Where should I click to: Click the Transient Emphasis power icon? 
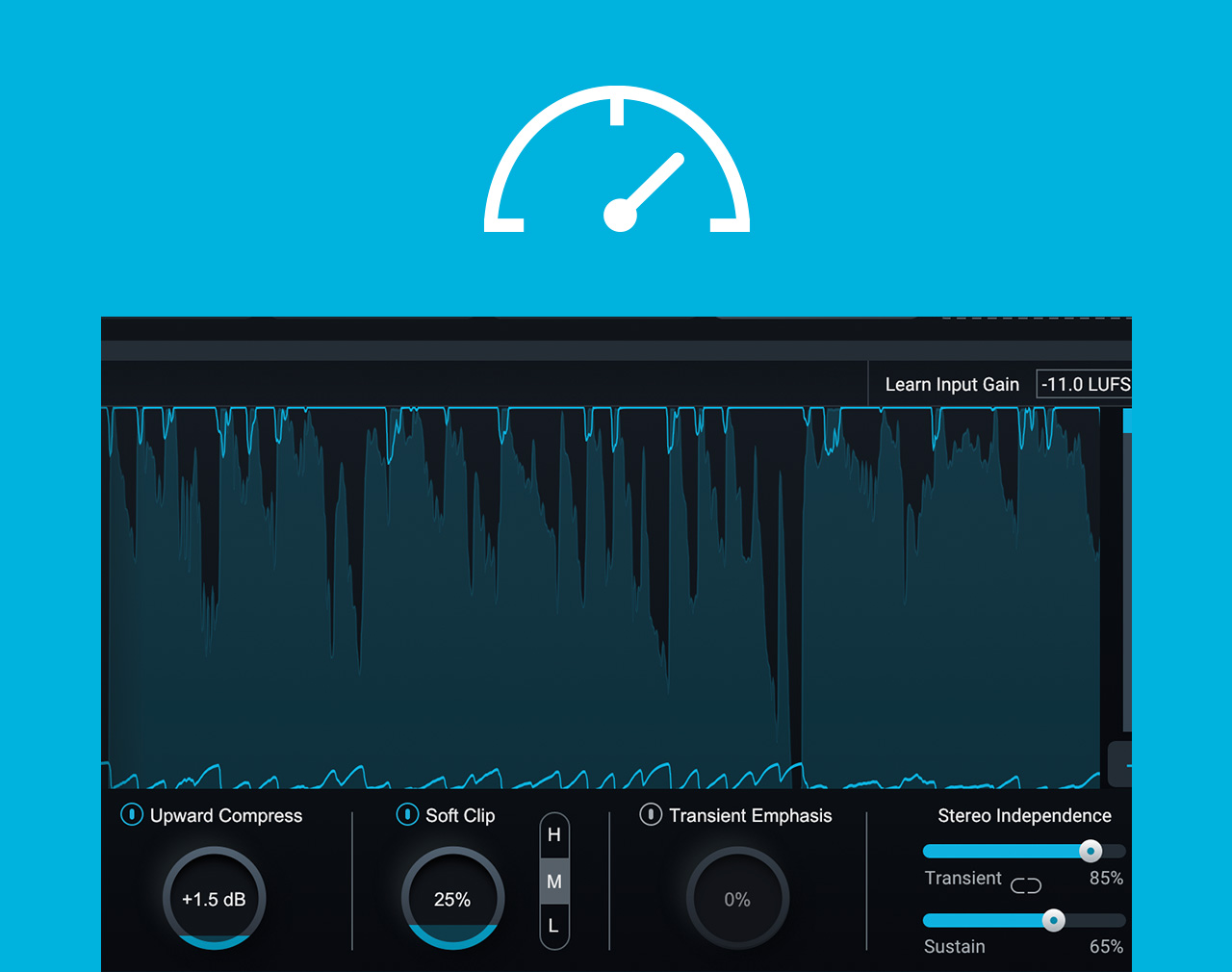click(x=651, y=815)
